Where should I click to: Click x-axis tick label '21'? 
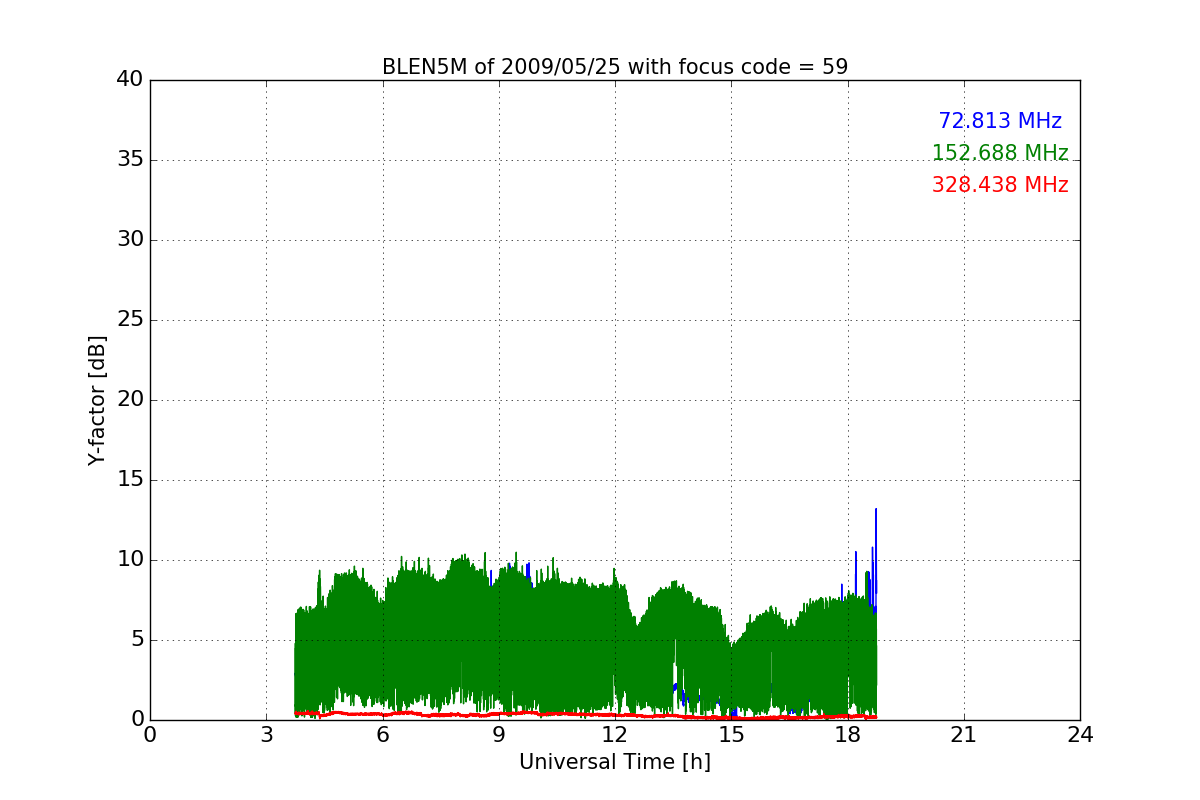(x=964, y=735)
